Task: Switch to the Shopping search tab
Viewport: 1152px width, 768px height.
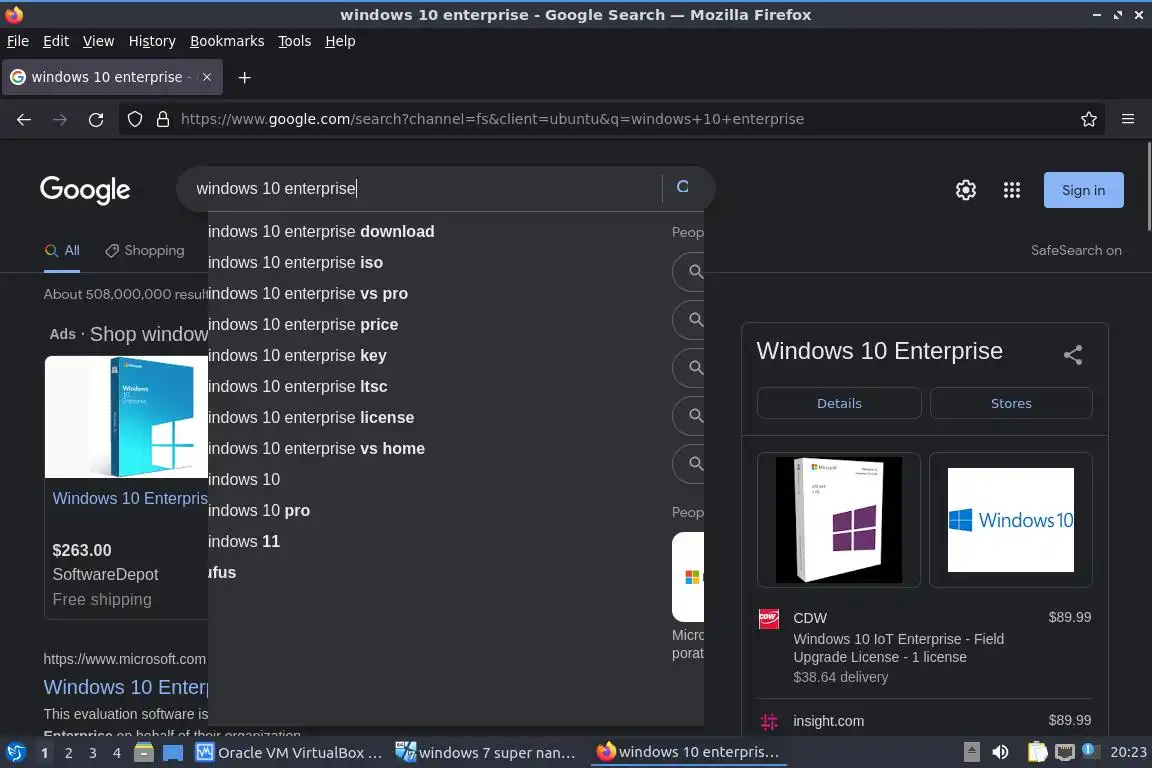Action: [145, 251]
